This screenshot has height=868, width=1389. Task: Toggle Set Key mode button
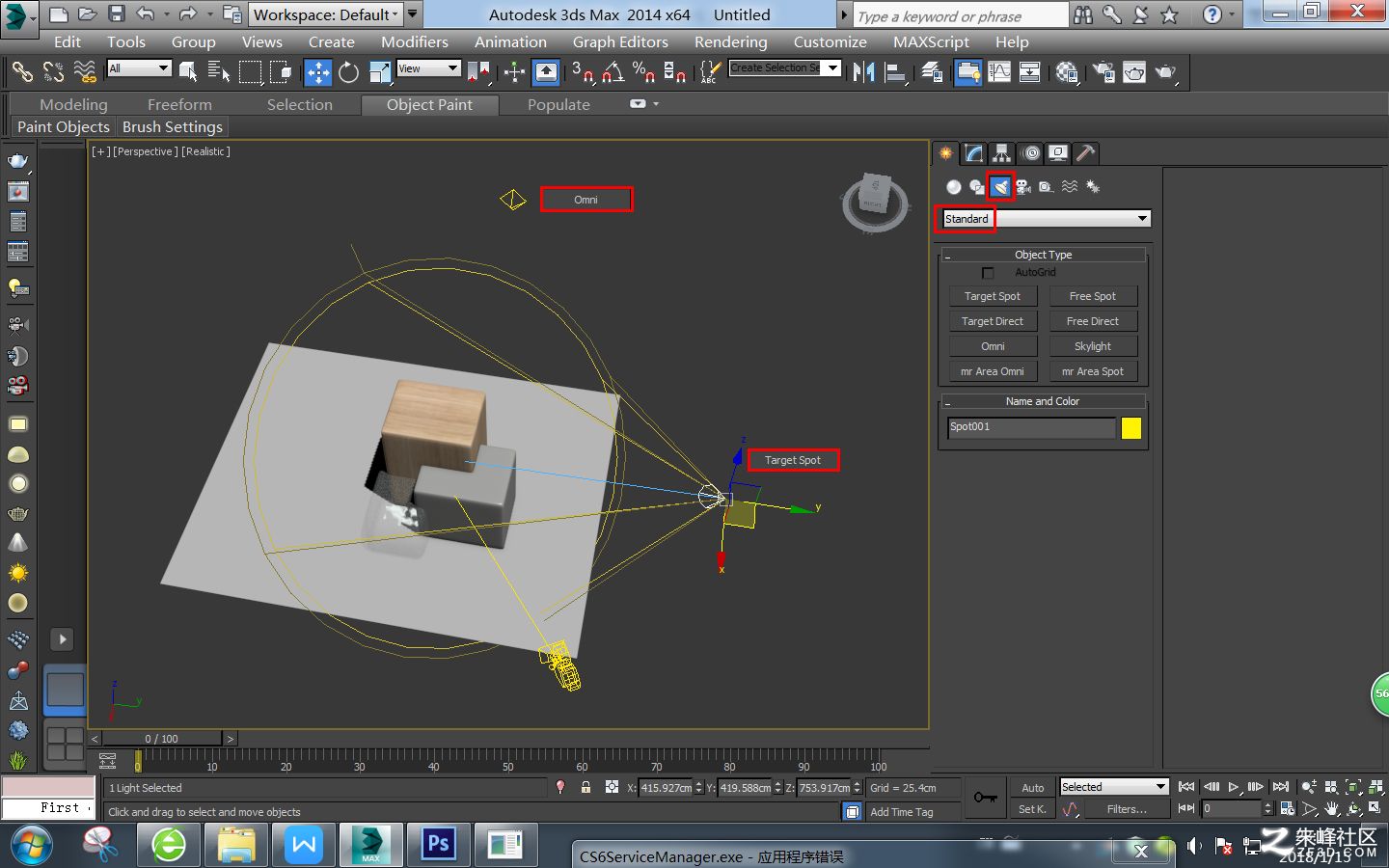1033,809
